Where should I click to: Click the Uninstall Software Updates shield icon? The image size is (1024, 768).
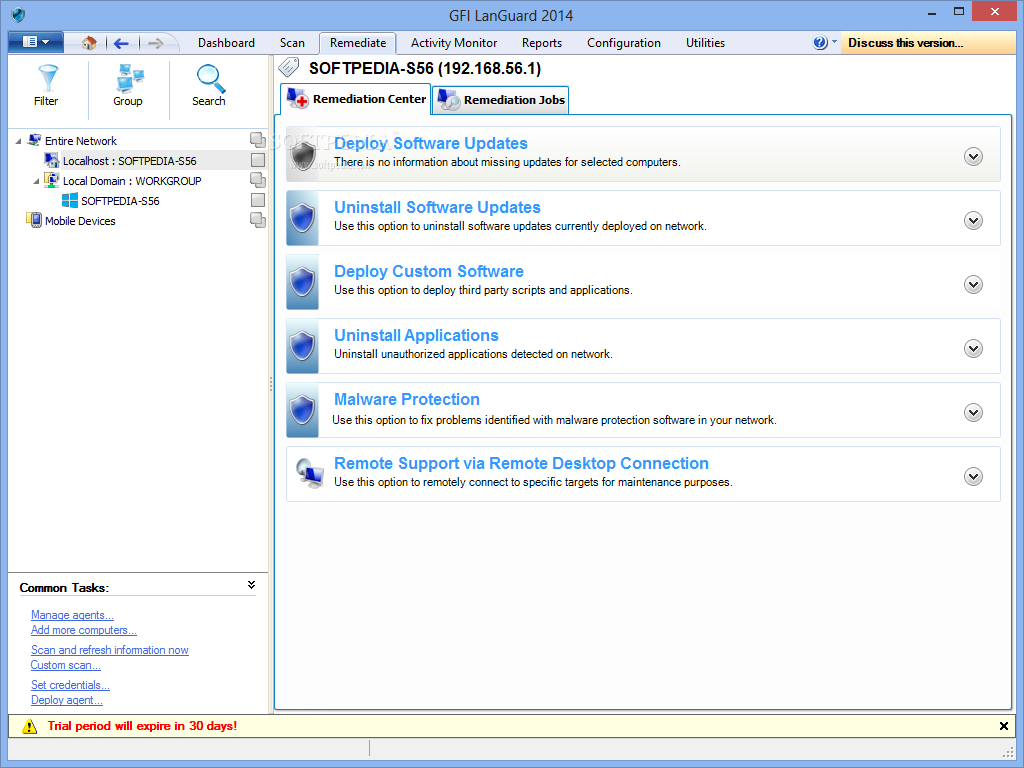pos(302,218)
